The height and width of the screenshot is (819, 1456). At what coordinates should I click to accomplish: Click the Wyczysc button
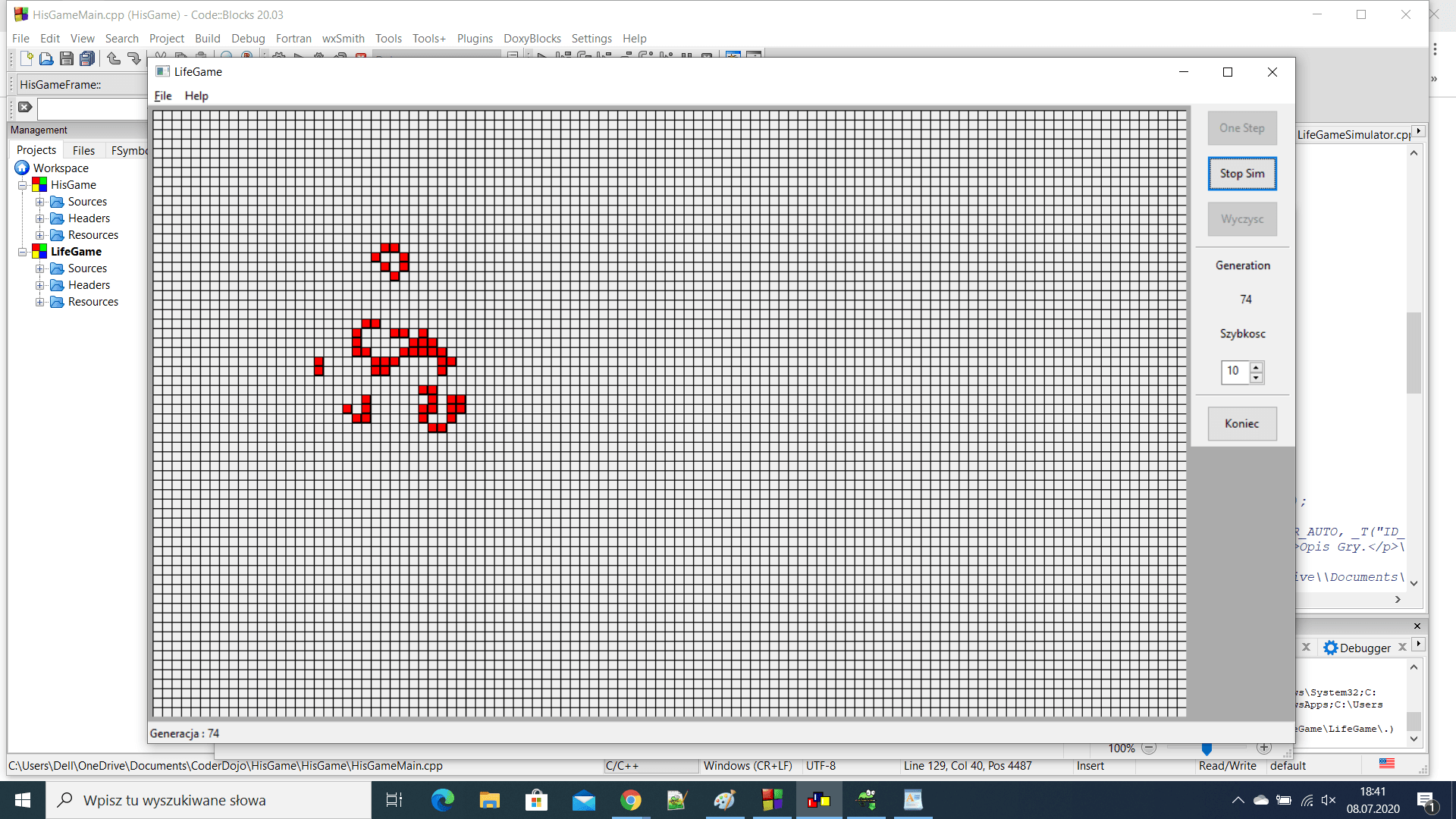pos(1242,219)
